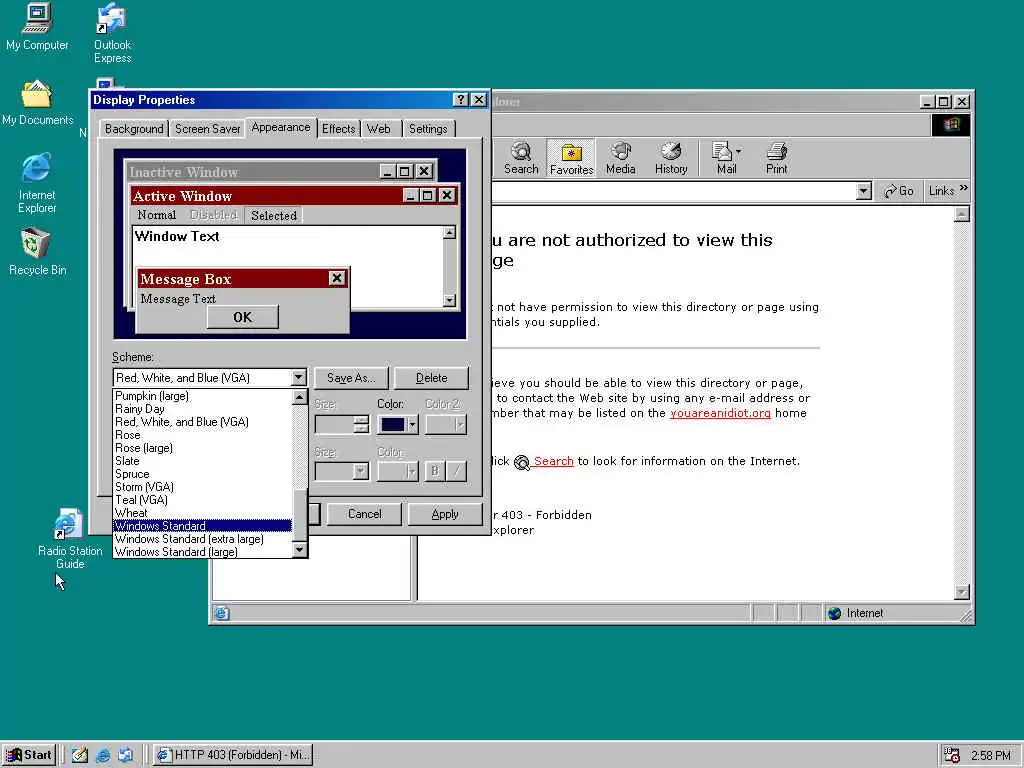
Task: Select highlighted Windows Standard scheme
Action: [202, 526]
